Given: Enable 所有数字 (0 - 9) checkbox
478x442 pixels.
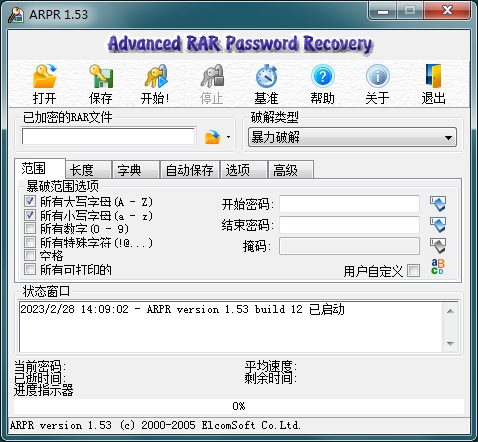Looking at the screenshot, I should [30, 228].
